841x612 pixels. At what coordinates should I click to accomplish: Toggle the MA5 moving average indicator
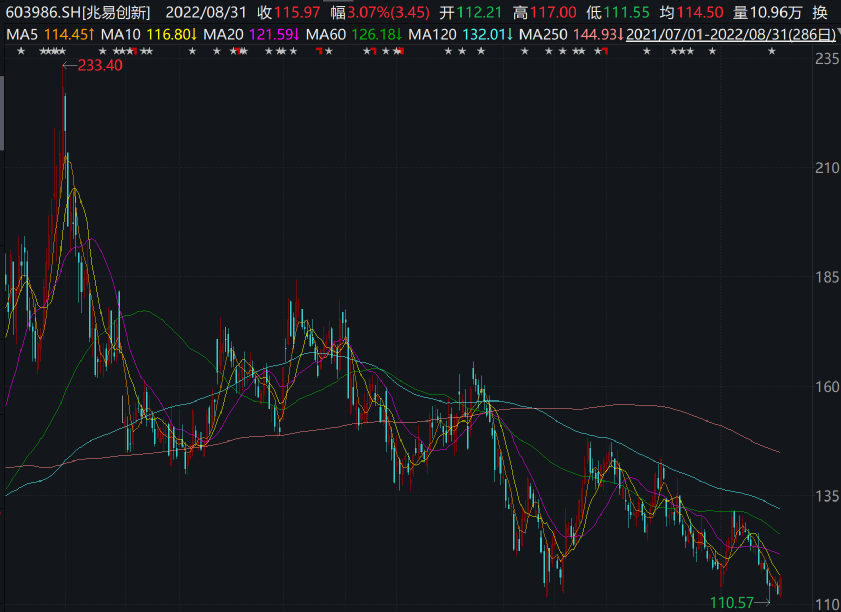(22, 34)
